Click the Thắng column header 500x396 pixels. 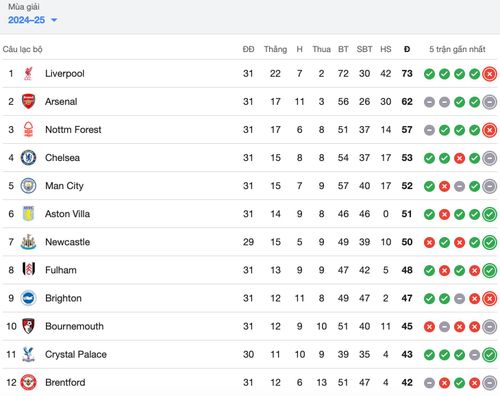click(275, 49)
